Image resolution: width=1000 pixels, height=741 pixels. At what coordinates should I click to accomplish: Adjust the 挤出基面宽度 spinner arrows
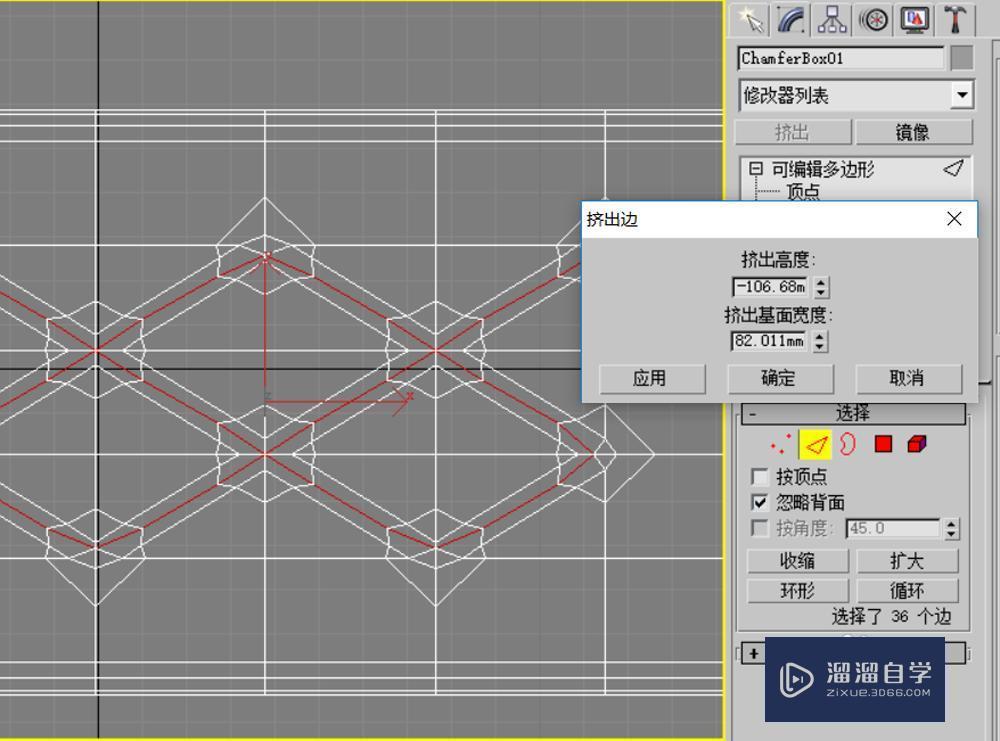(x=820, y=341)
